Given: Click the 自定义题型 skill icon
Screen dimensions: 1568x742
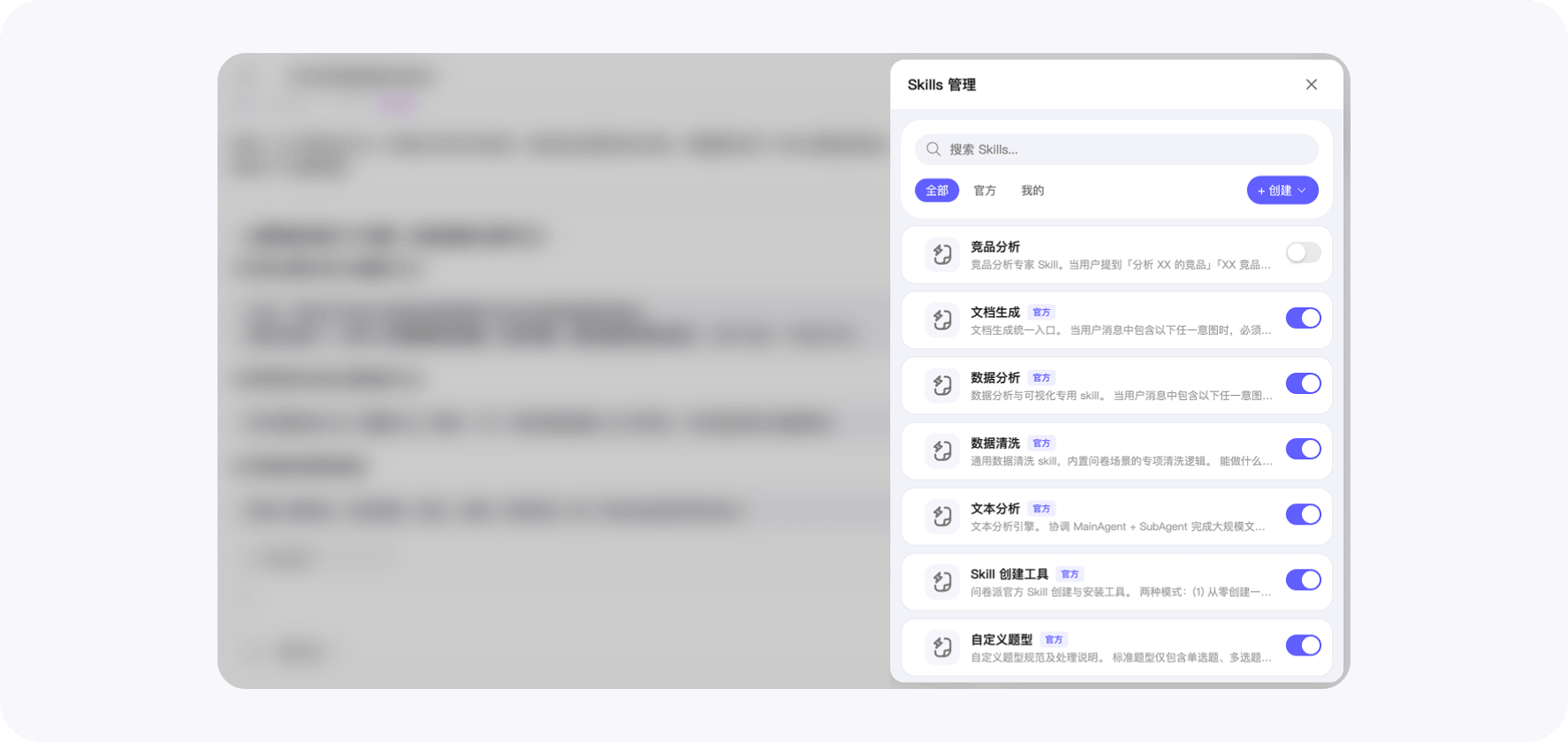Looking at the screenshot, I should (942, 647).
